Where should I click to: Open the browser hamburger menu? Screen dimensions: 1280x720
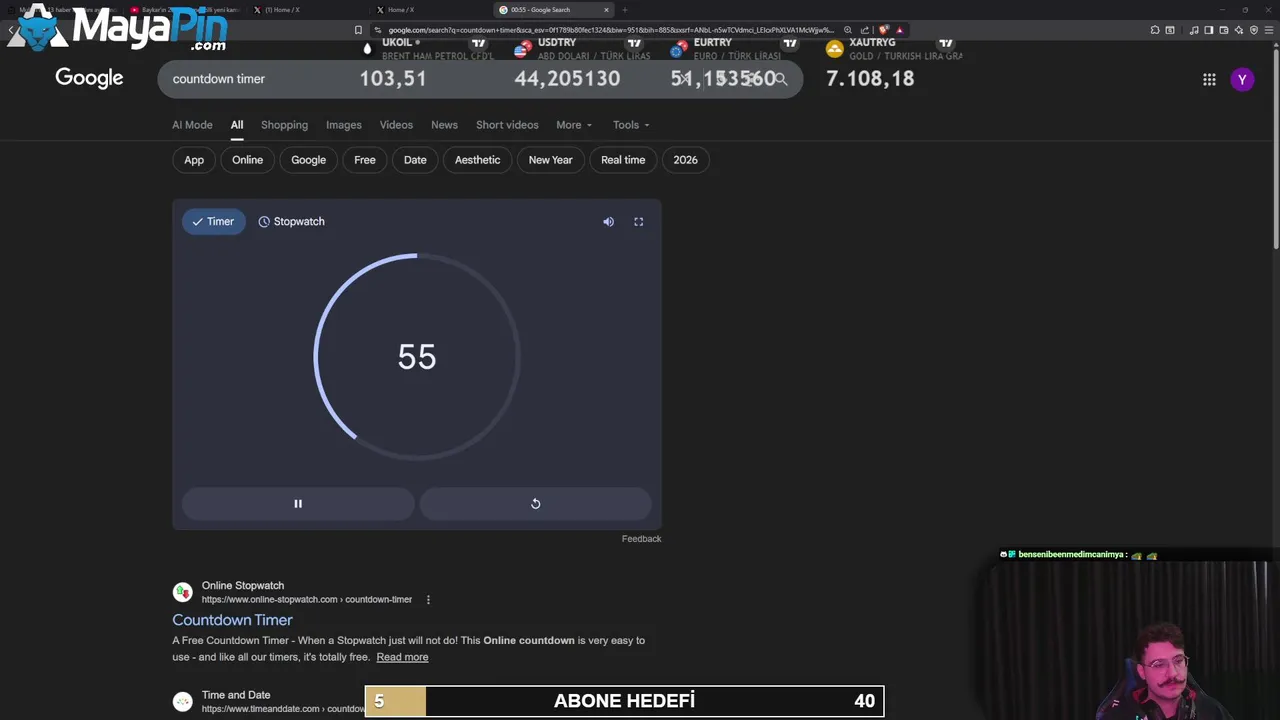click(1269, 30)
